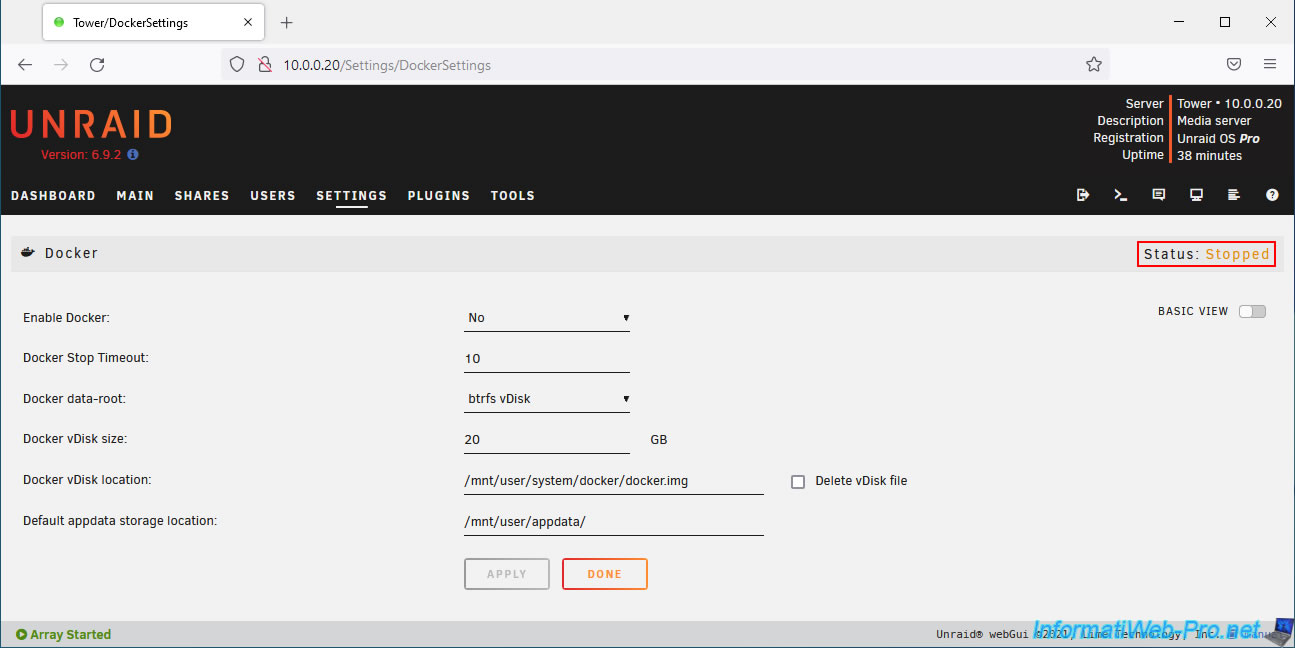
Task: Click the Apply button
Action: click(x=507, y=574)
